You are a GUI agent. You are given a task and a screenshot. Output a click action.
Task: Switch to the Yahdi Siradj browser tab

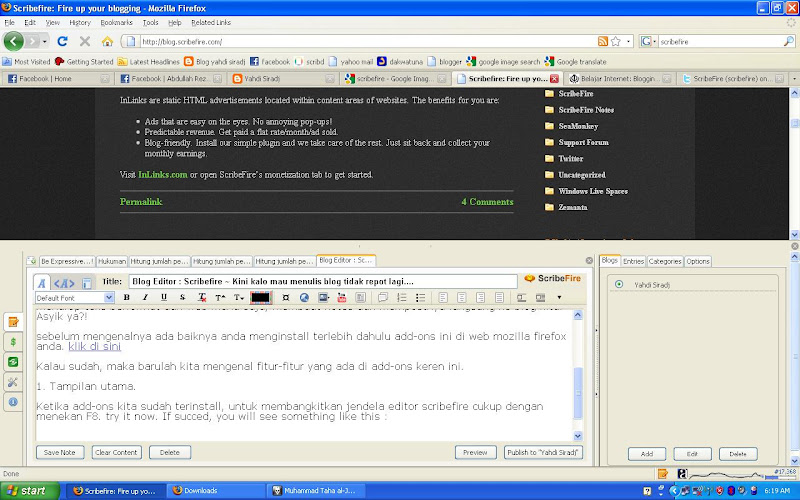click(284, 79)
